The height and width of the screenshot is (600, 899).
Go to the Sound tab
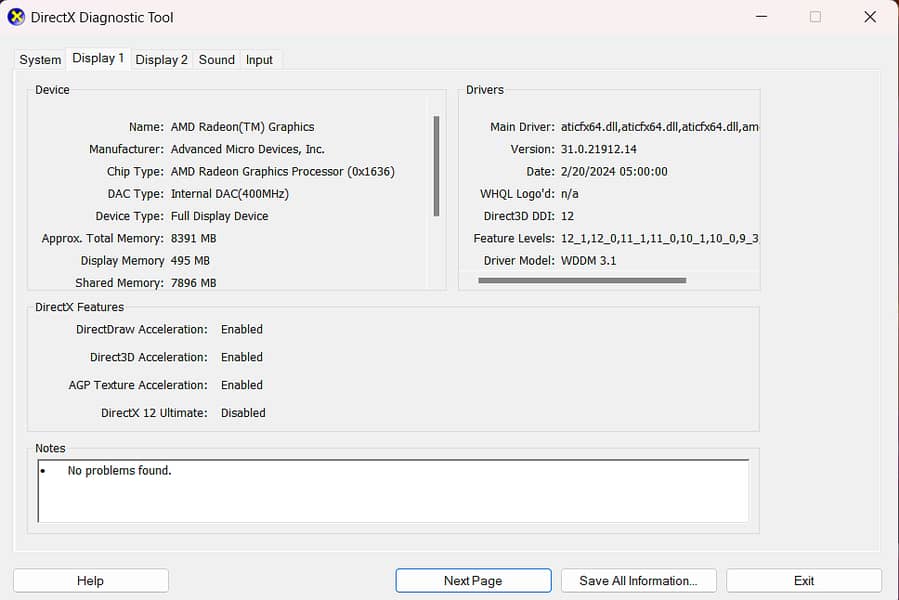(216, 60)
